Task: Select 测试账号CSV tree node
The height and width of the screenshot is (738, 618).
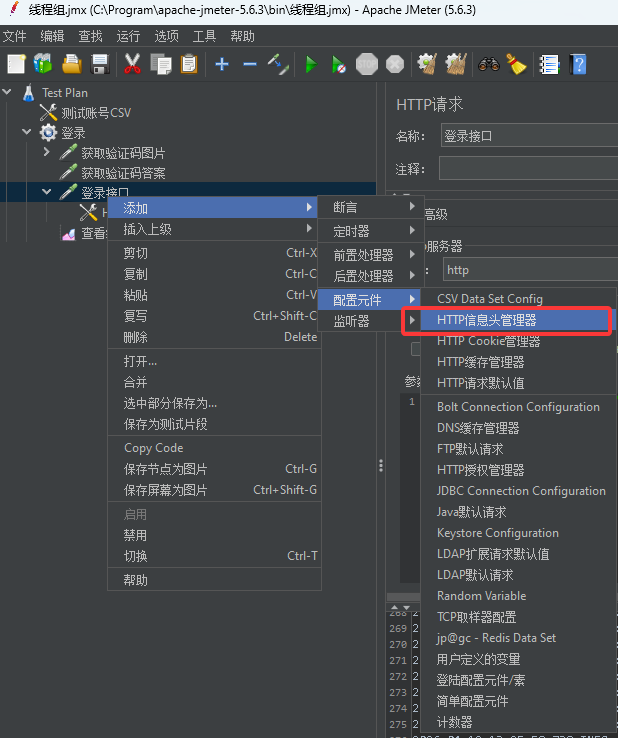Action: (96, 113)
